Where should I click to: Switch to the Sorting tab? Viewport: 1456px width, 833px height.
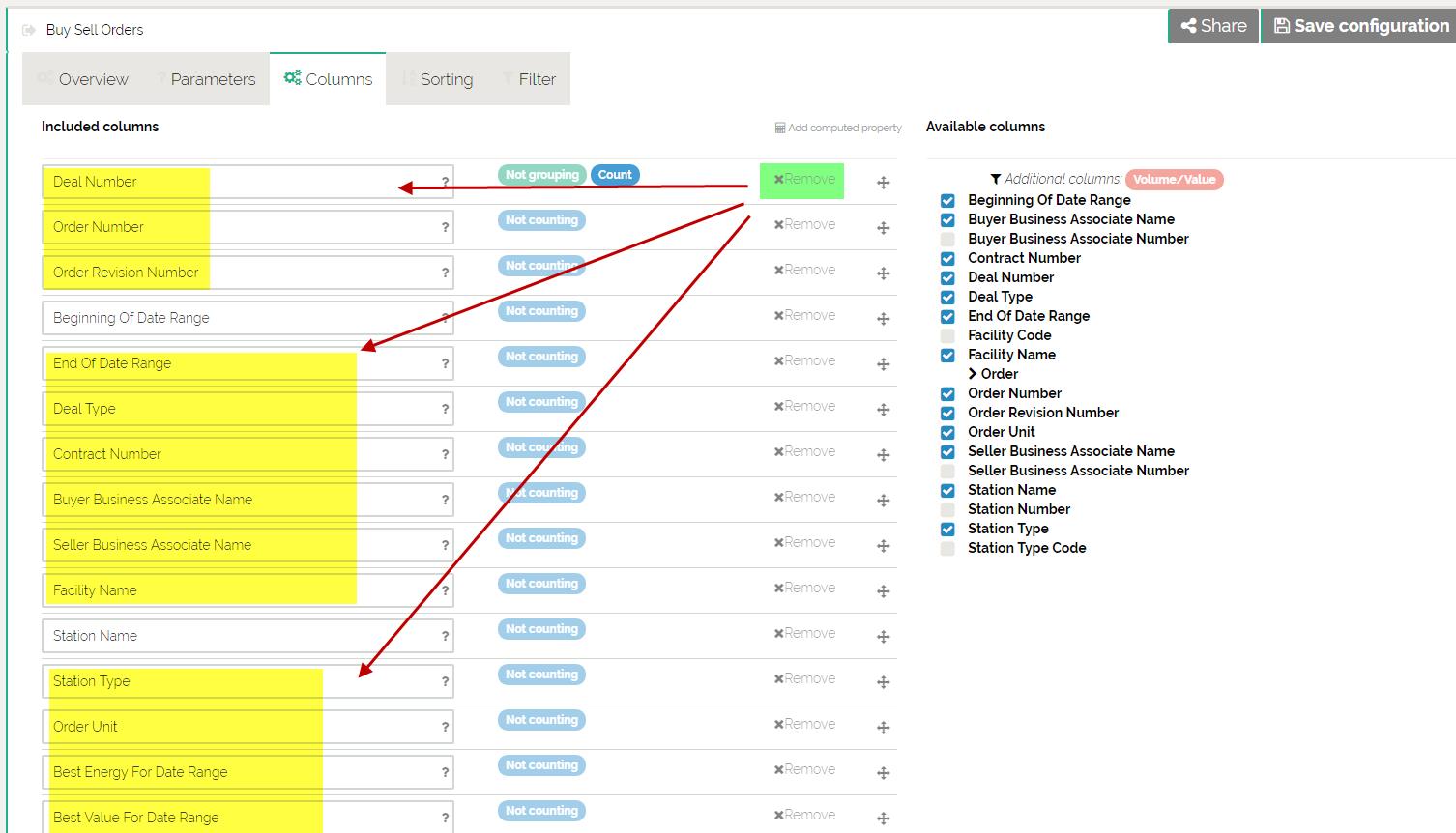coord(437,79)
